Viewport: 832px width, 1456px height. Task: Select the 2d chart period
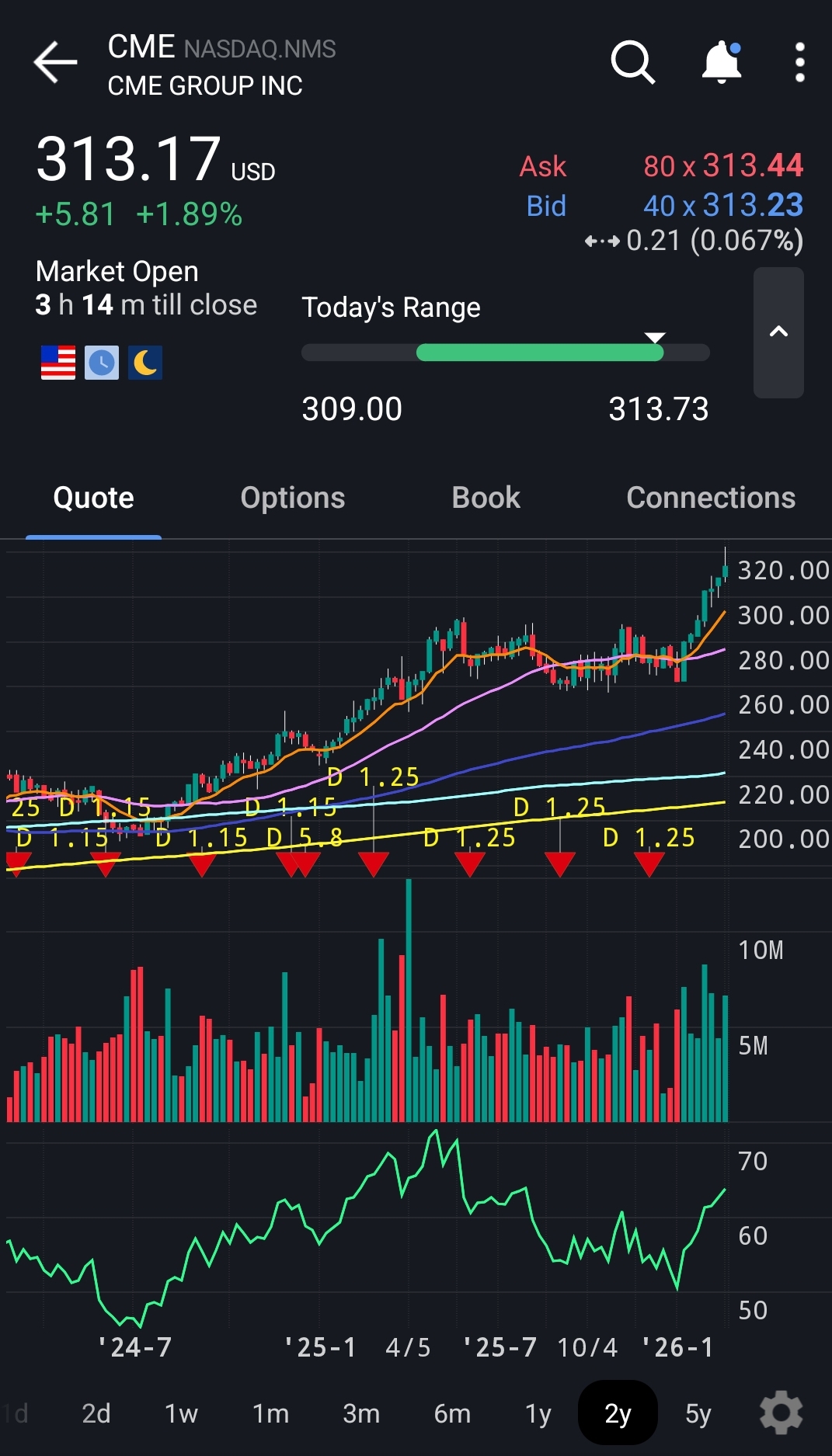(x=96, y=1413)
